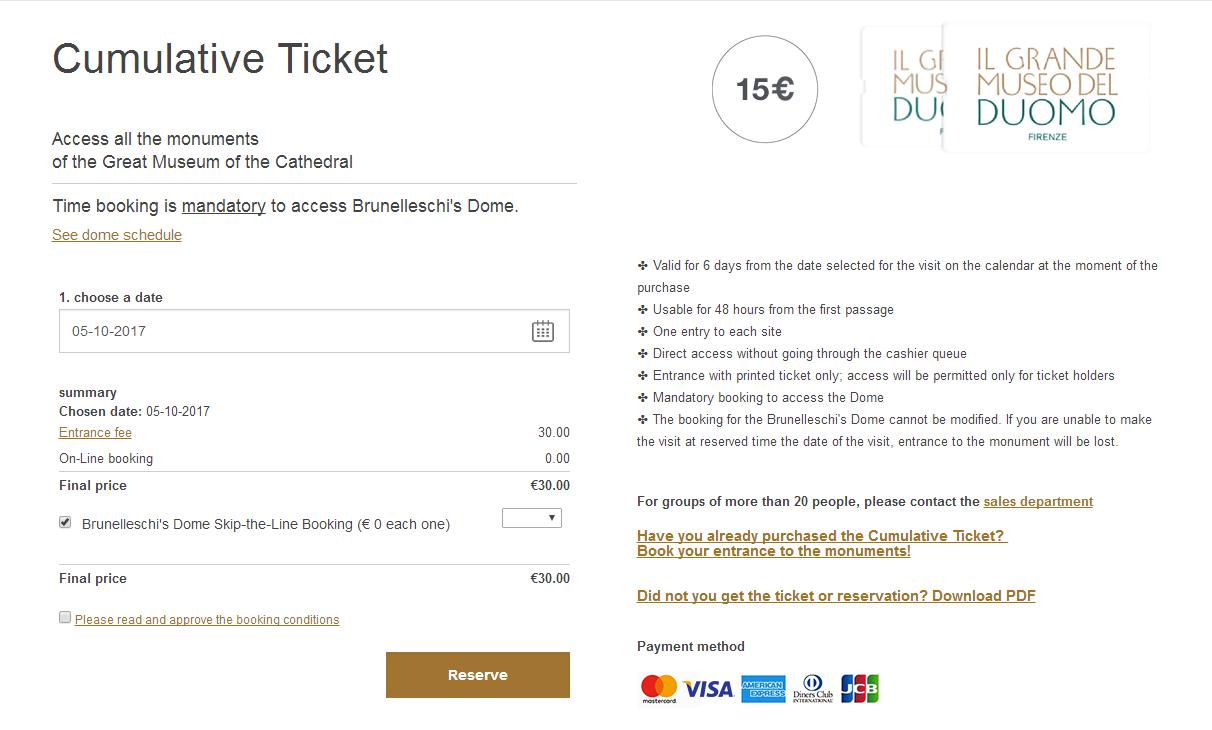
Task: Click the Entrance fee link
Action: pos(95,433)
